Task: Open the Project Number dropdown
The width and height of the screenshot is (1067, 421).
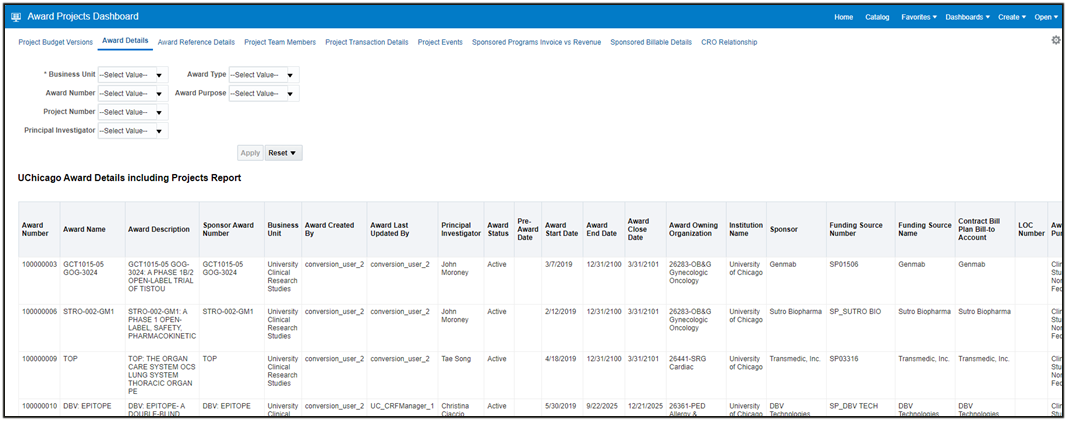Action: [133, 112]
